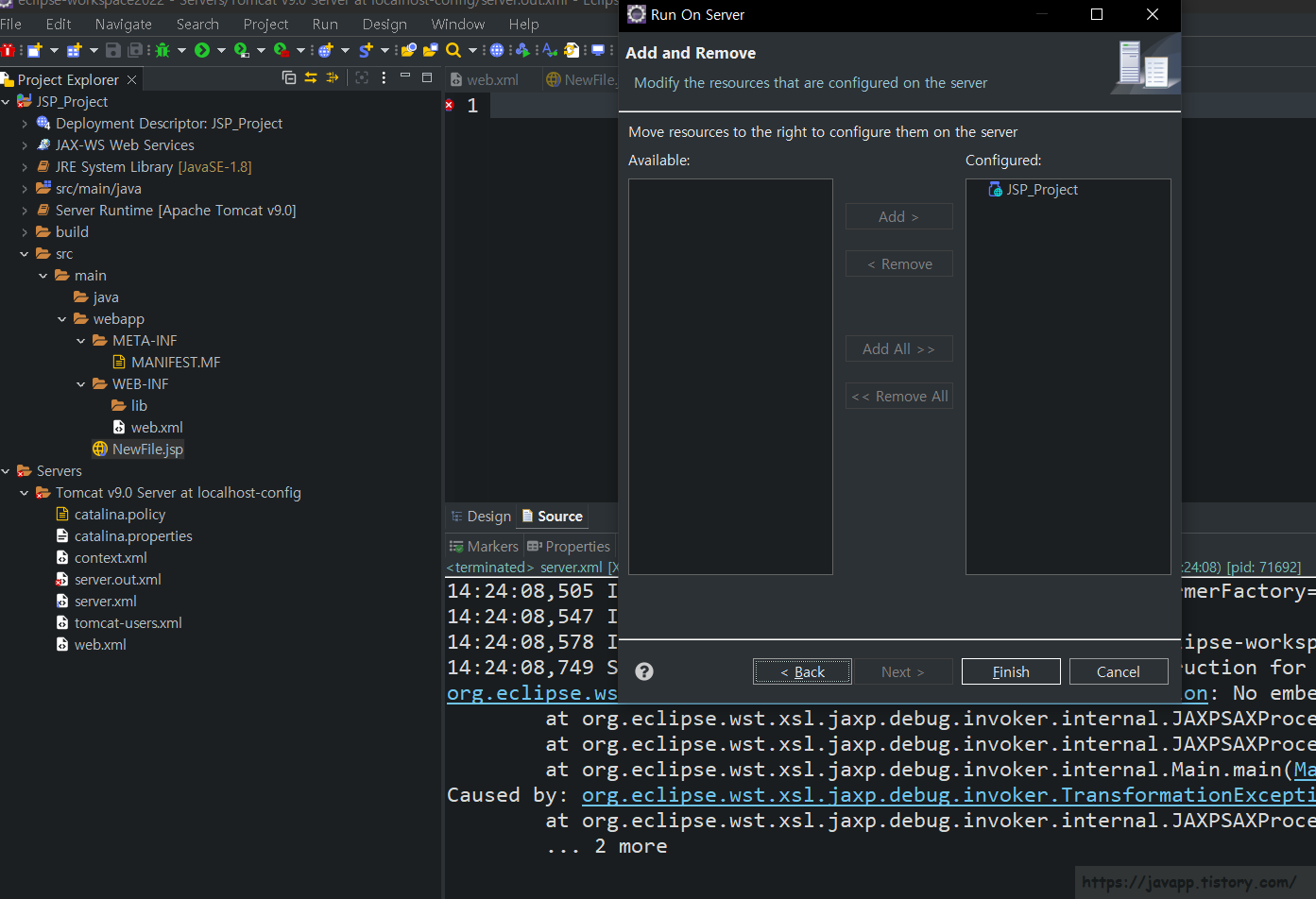Click the Finish button

(1011, 671)
